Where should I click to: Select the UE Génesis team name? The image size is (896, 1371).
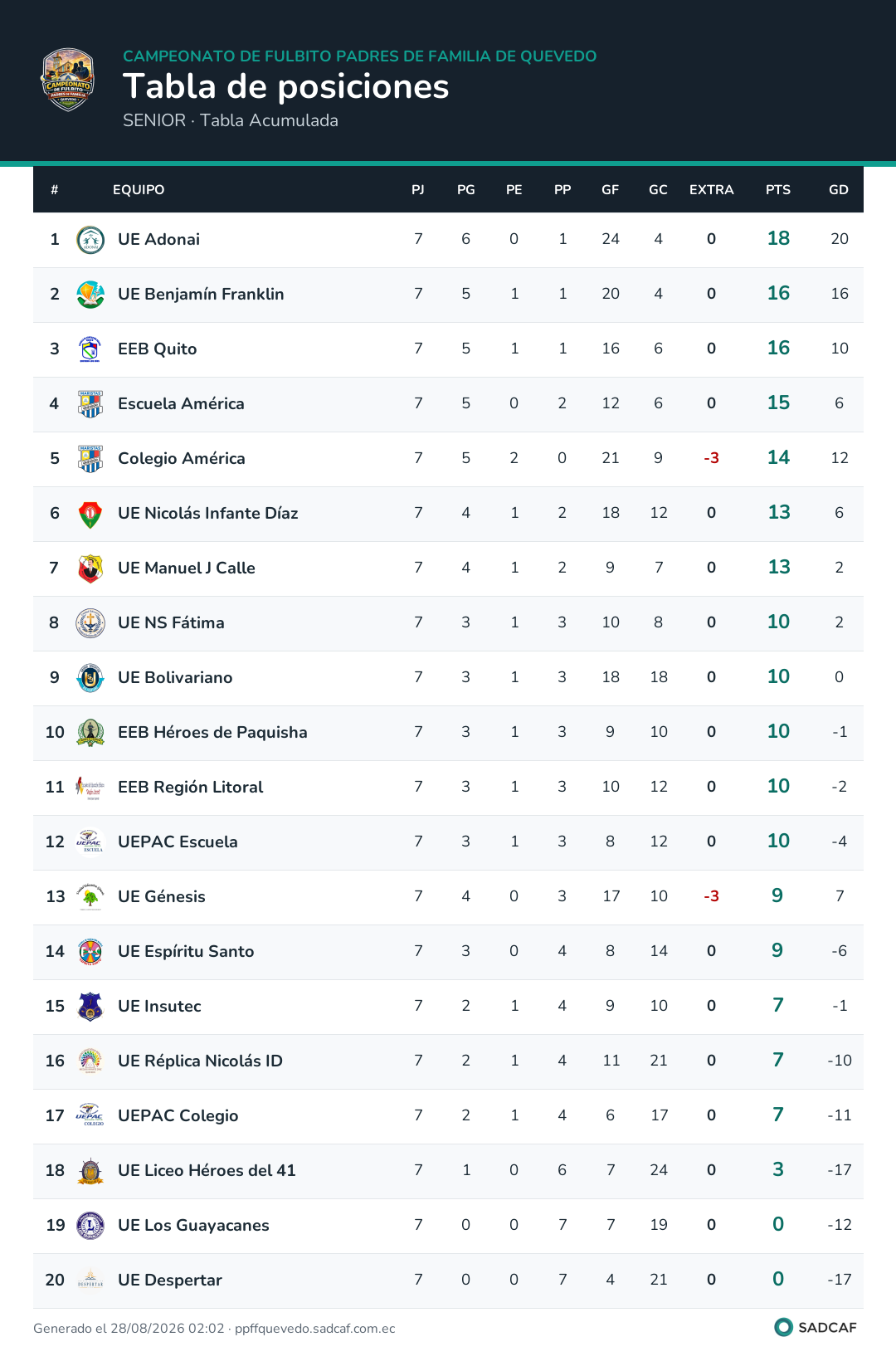click(x=162, y=896)
